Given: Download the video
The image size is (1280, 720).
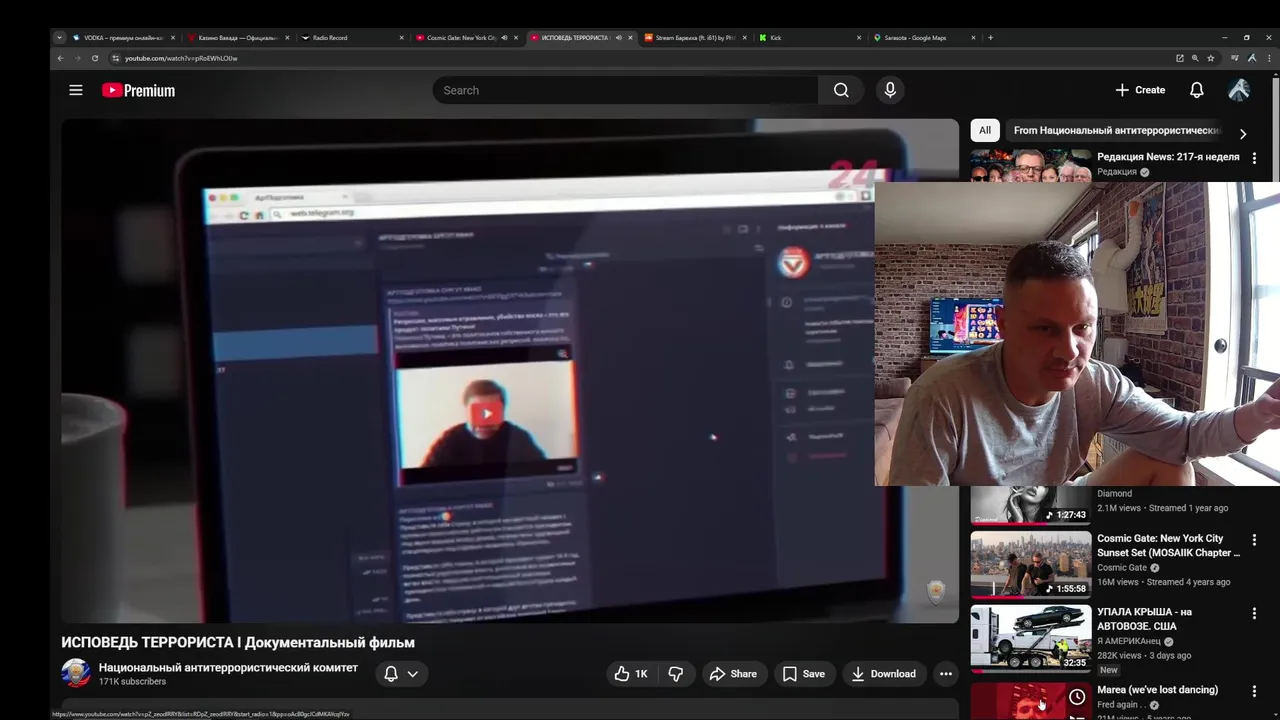Looking at the screenshot, I should pyautogui.click(x=883, y=674).
